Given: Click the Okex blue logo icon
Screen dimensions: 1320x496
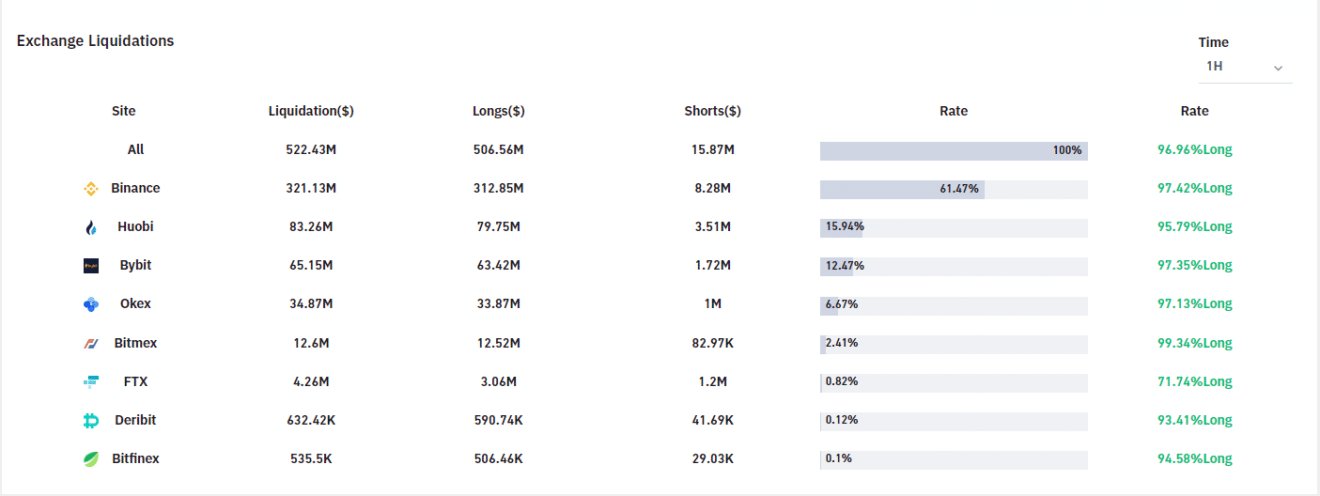Looking at the screenshot, I should (x=91, y=304).
